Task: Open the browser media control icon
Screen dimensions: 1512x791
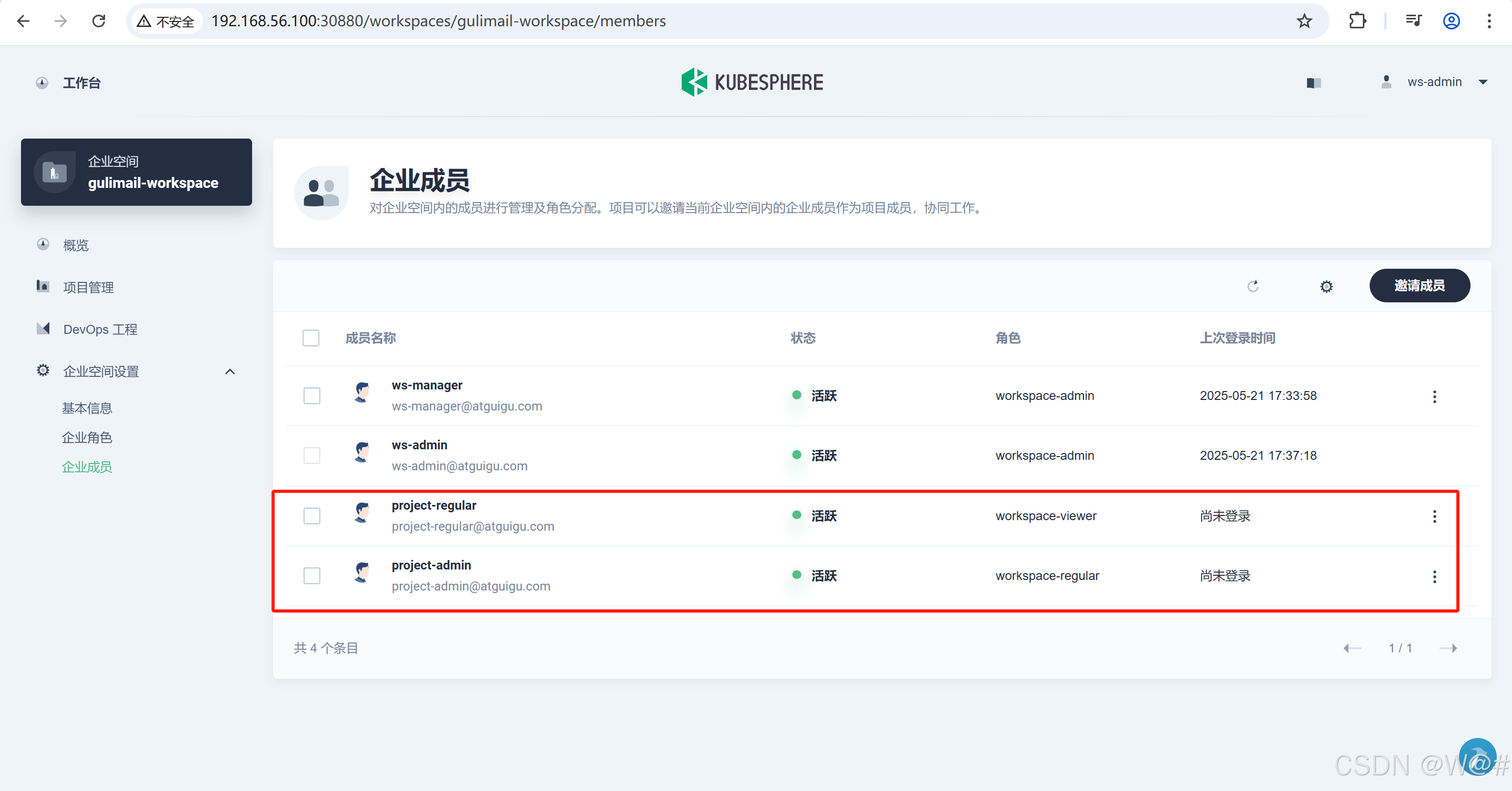Action: [1413, 21]
